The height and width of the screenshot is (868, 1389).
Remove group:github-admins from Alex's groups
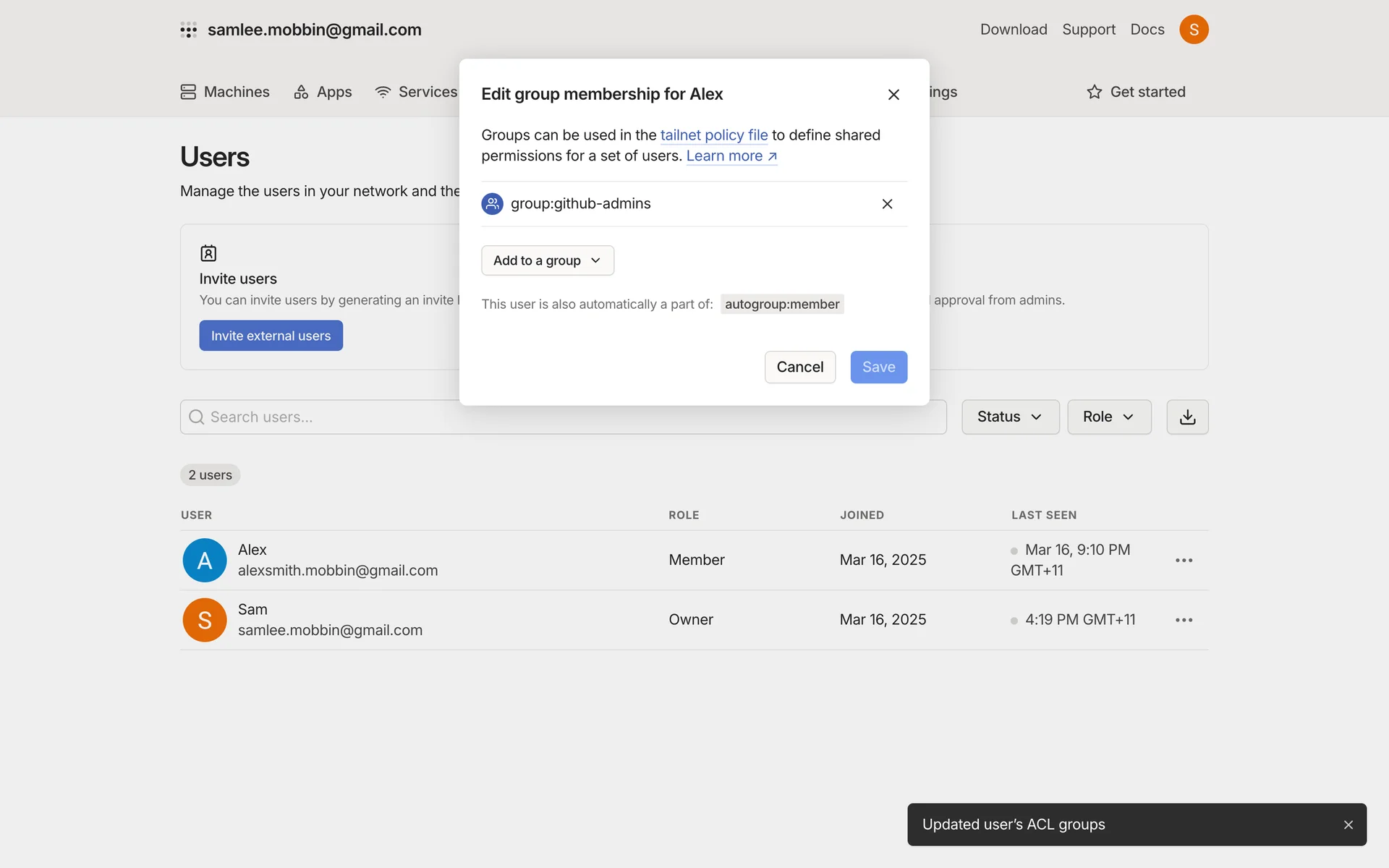click(x=887, y=204)
